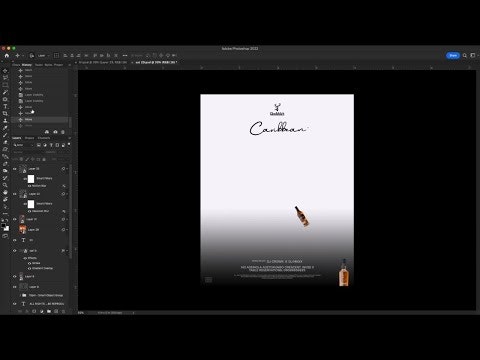480x360 pixels.
Task: Open Gaussian Blur filter blending options icon
Action: pyautogui.click(x=64, y=211)
